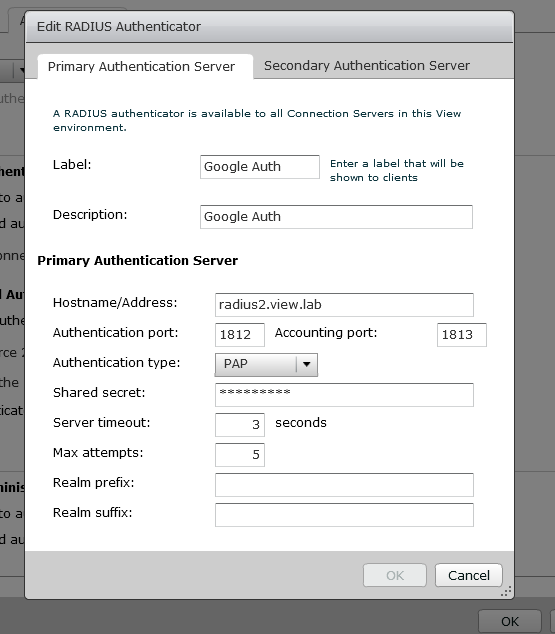This screenshot has height=634, width=555.
Task: Cancel the Edit RADIUS Authenticator dialog
Action: (468, 575)
